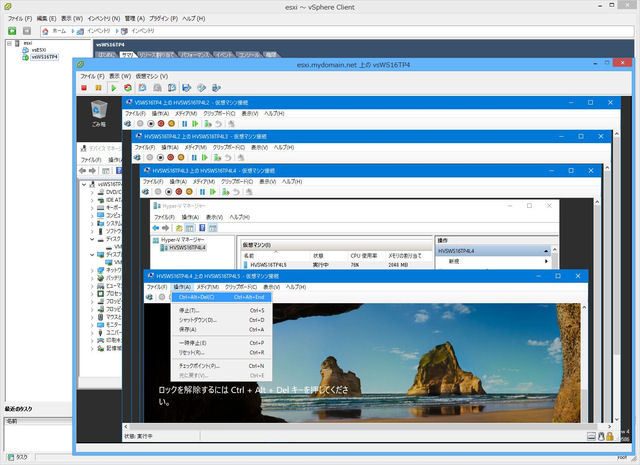640x465 pixels.
Task: Click the vertical scrollbar of the HVSWS16TP4L5 connection view
Action: [584, 363]
